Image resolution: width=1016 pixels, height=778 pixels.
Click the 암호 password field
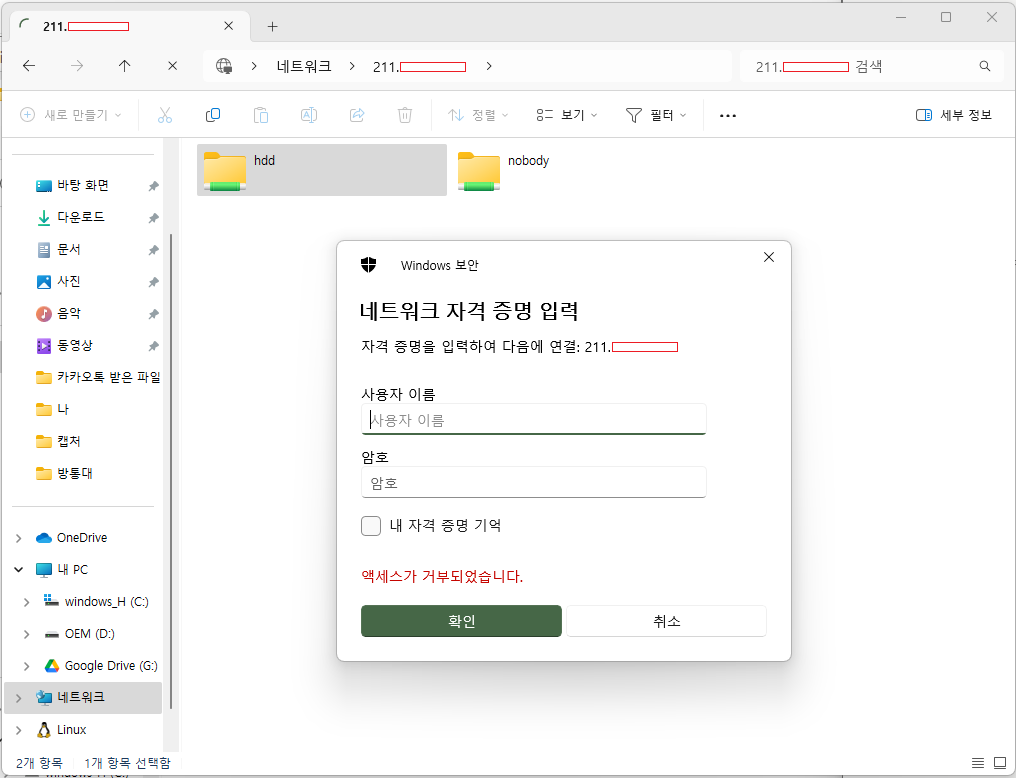533,483
